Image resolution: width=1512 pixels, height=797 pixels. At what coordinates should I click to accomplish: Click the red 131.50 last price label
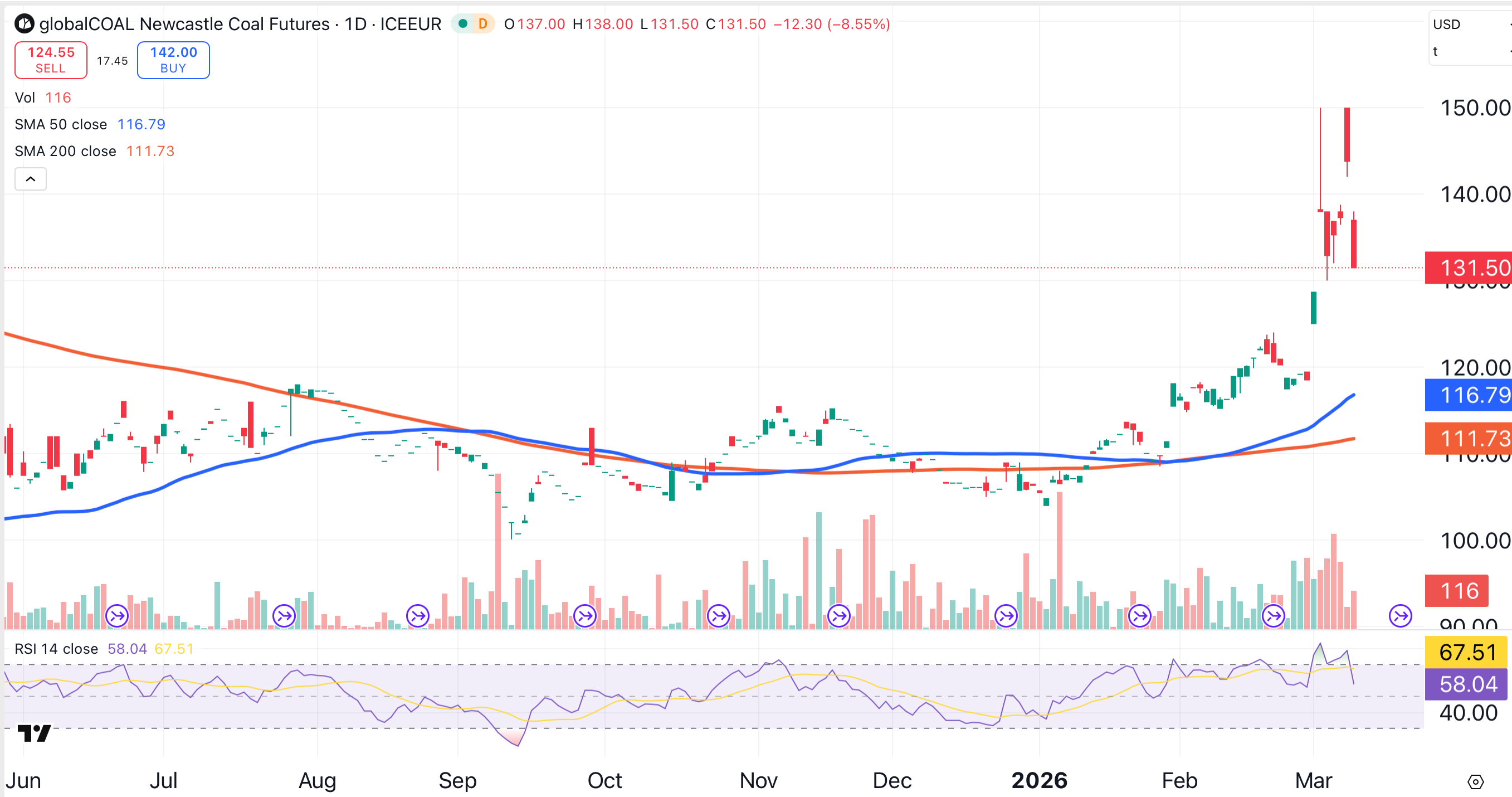1467,268
